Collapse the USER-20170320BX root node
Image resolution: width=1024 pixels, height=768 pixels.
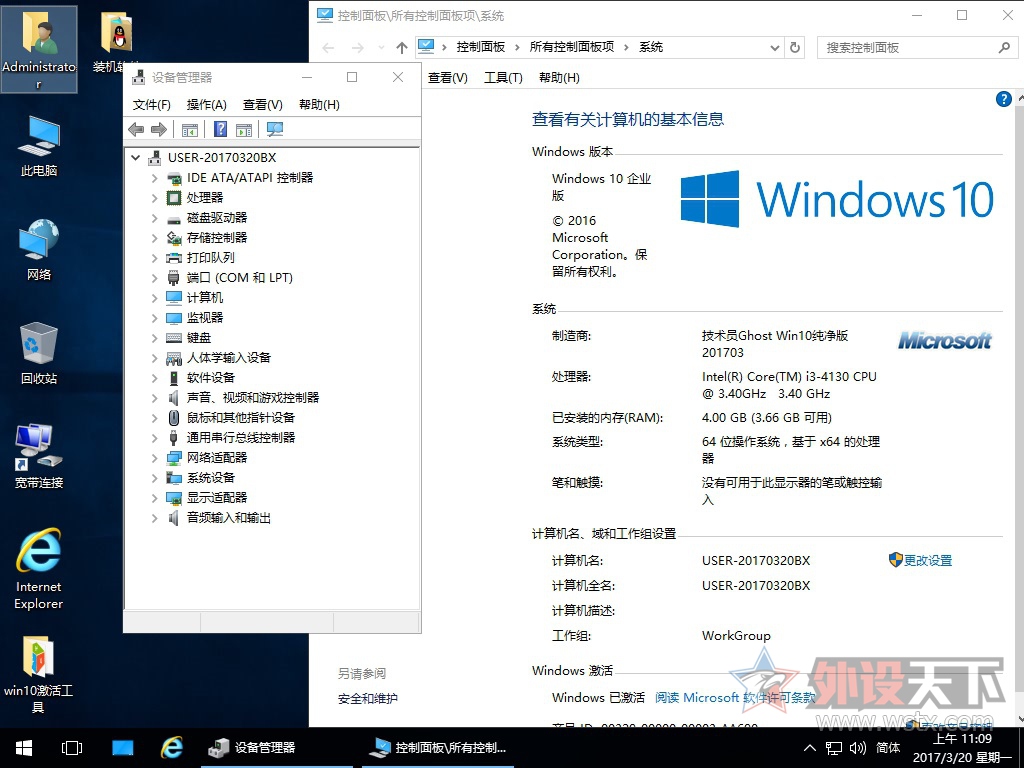coord(135,157)
